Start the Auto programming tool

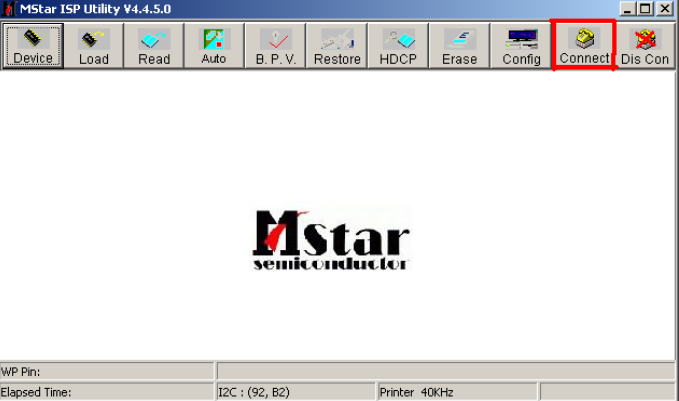pos(214,46)
